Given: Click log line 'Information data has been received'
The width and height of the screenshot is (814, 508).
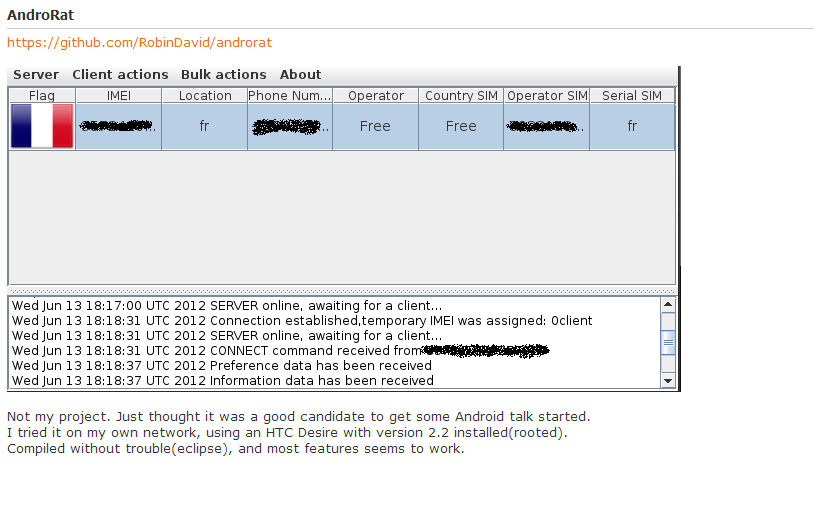Looking at the screenshot, I should pyautogui.click(x=223, y=381).
